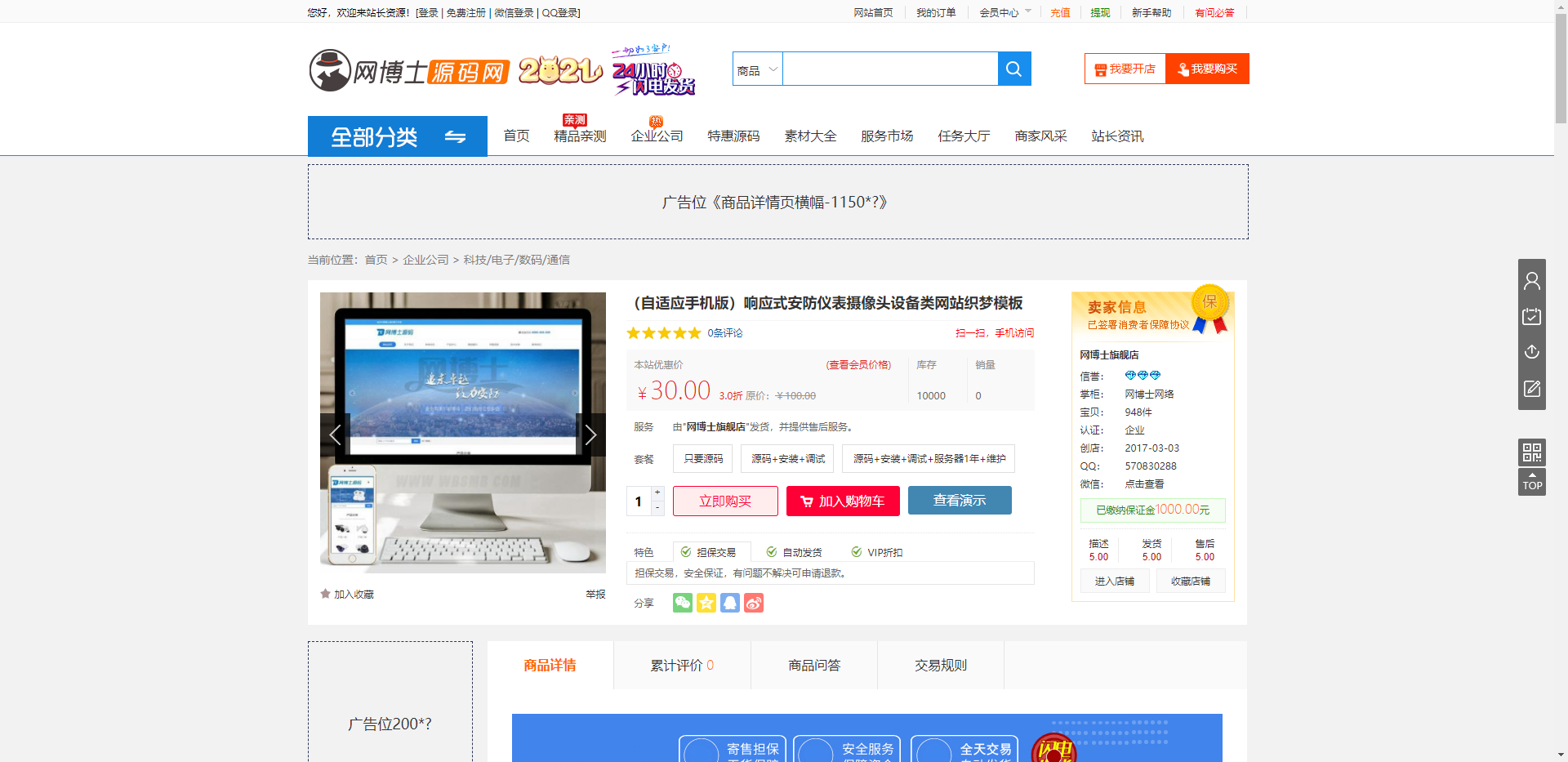Click 扫一扫，手机访问 link
This screenshot has width=1568, height=762.
click(995, 333)
